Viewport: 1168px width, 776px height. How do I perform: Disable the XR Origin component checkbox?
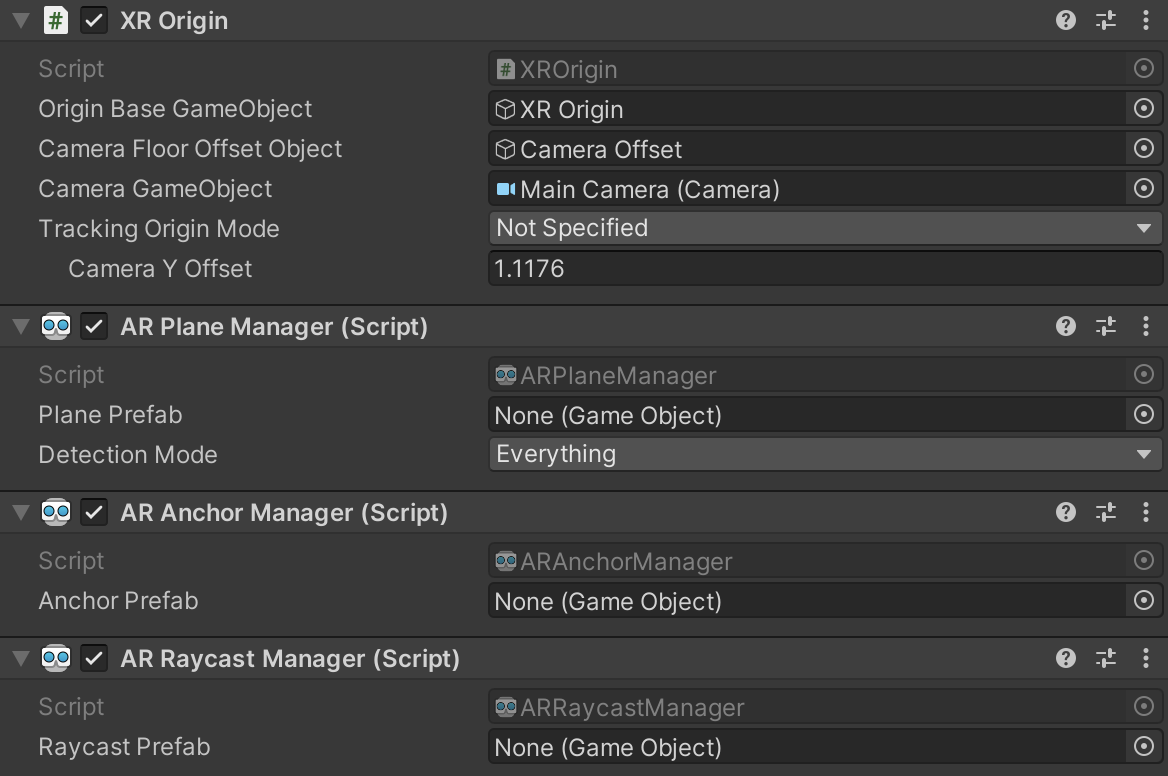point(93,20)
